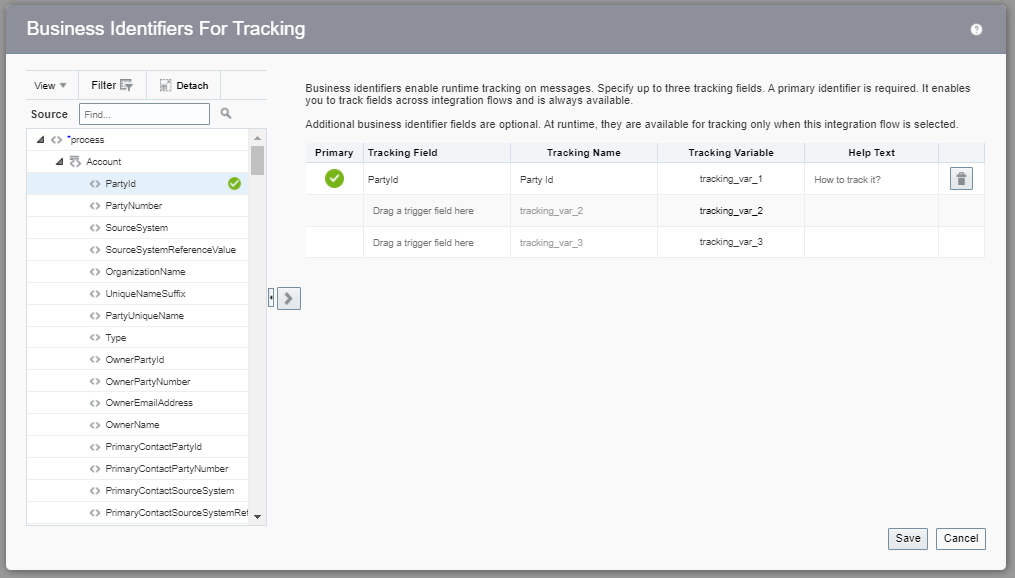This screenshot has width=1015, height=578.
Task: Delete the PartyId tracking row
Action: [x=960, y=179]
